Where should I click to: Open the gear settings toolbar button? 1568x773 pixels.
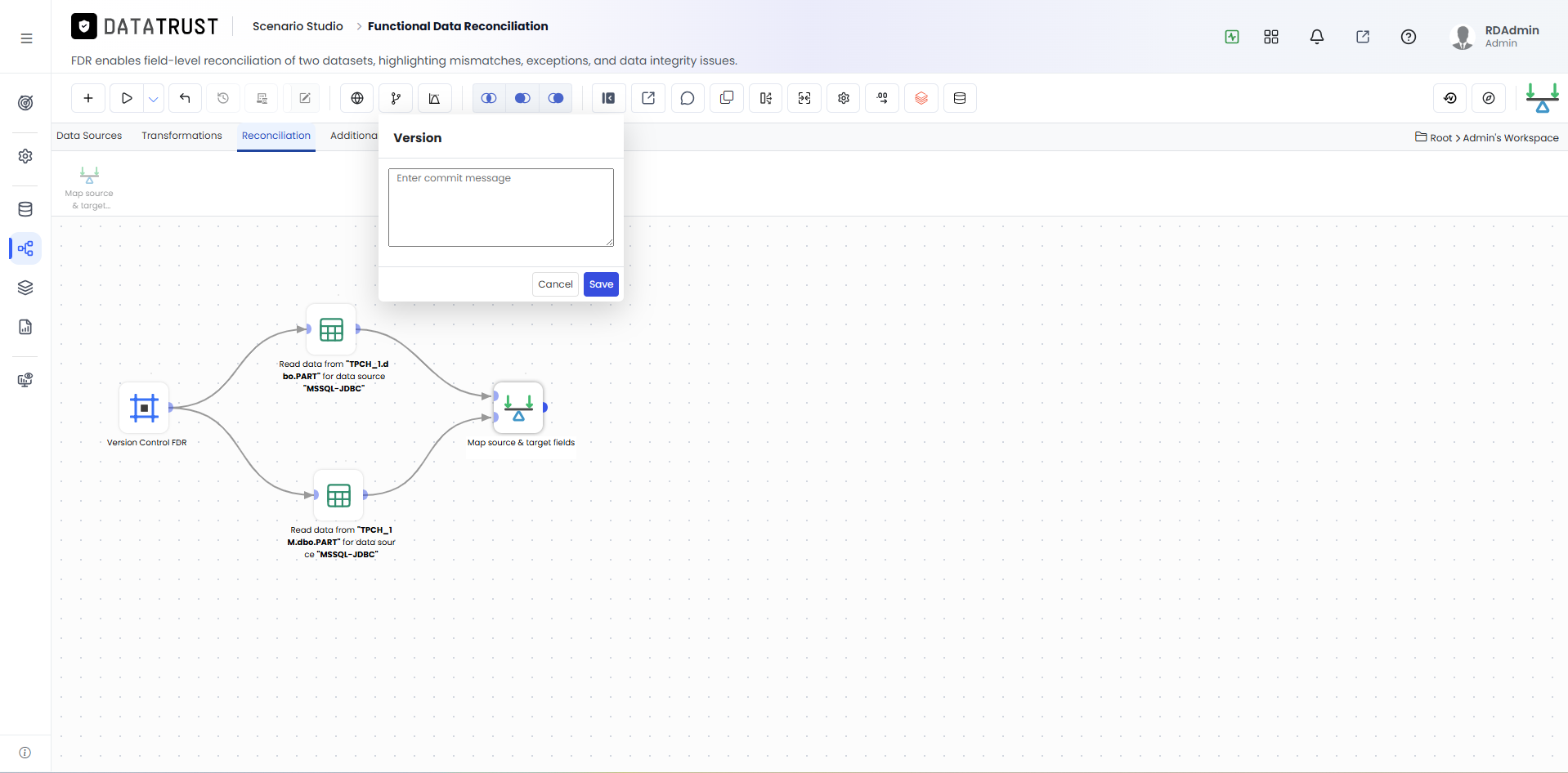point(844,98)
